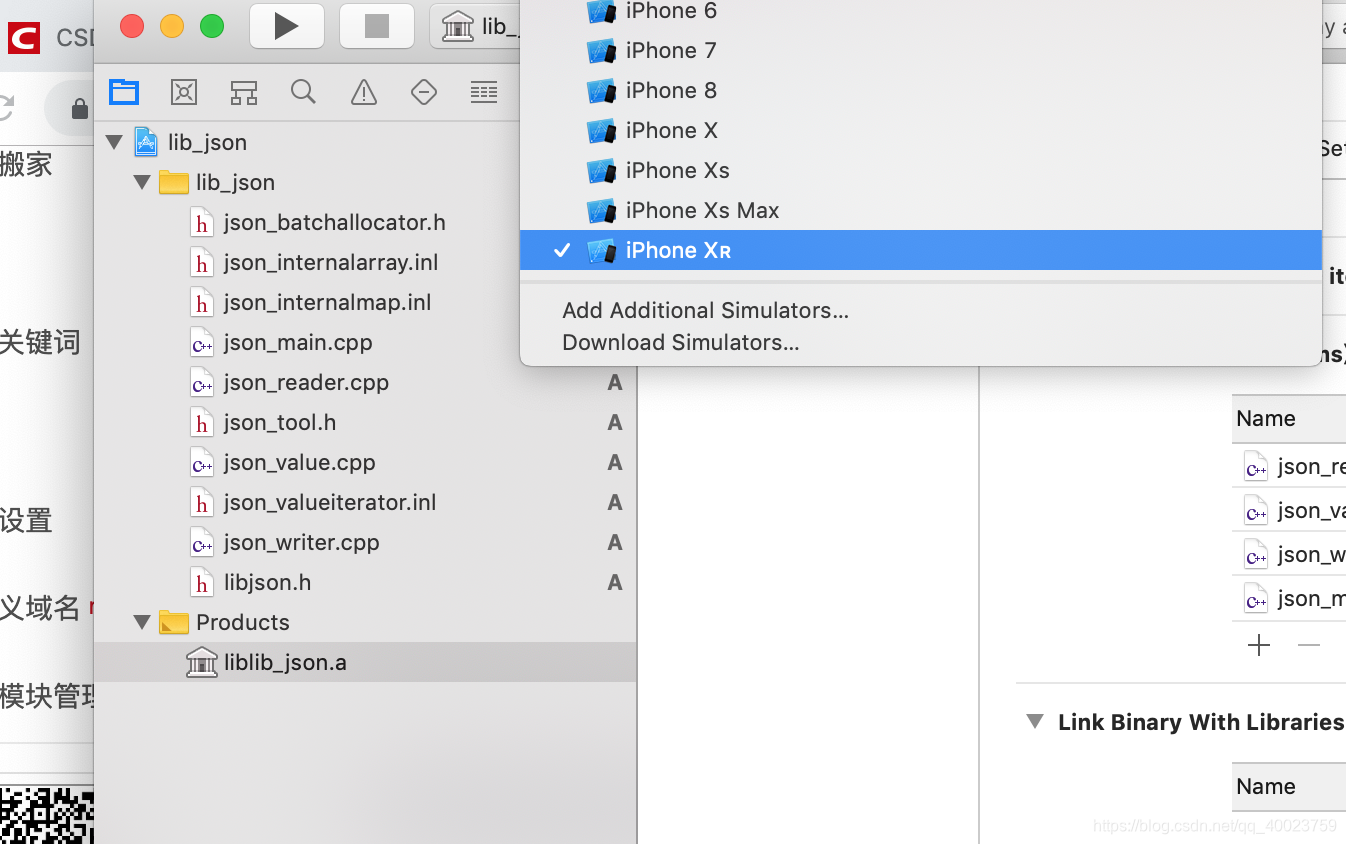Select the yellow lib_json folder icon
Image resolution: width=1346 pixels, height=844 pixels.
coord(174,182)
